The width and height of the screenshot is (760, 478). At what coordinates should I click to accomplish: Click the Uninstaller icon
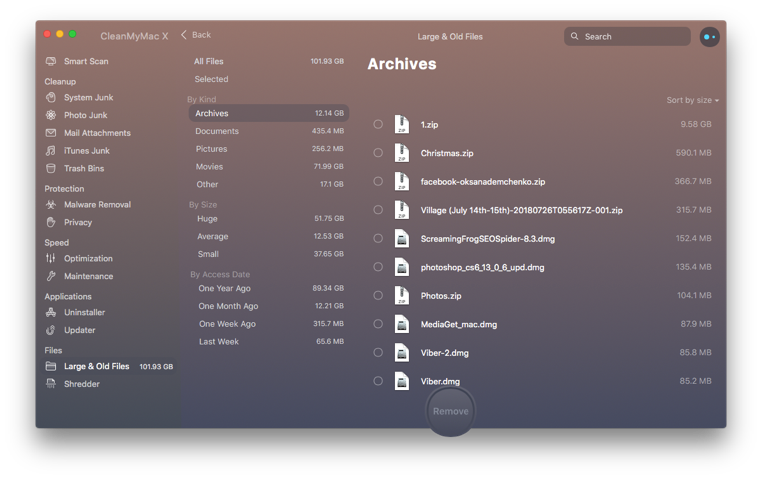point(51,312)
